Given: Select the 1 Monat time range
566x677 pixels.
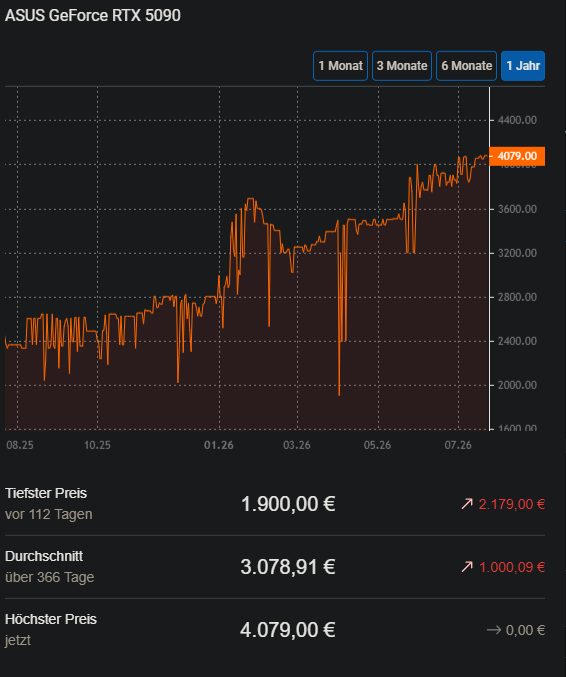Looking at the screenshot, I should (340, 66).
